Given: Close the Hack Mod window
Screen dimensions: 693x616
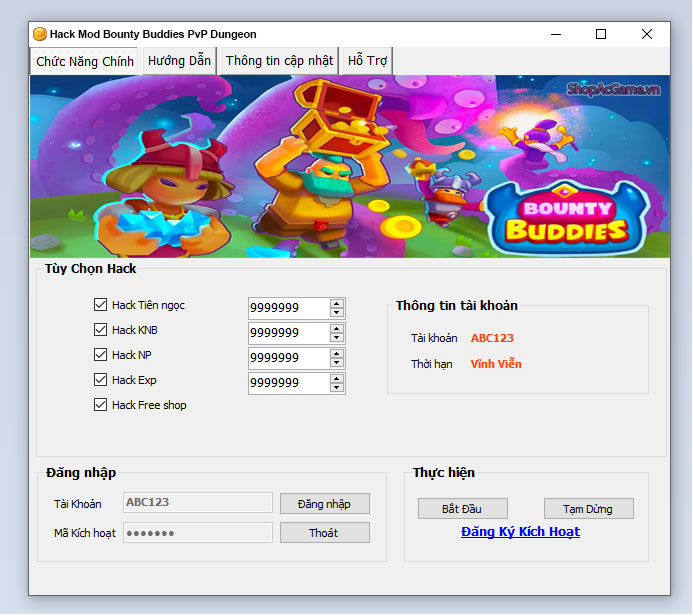Looking at the screenshot, I should [647, 34].
